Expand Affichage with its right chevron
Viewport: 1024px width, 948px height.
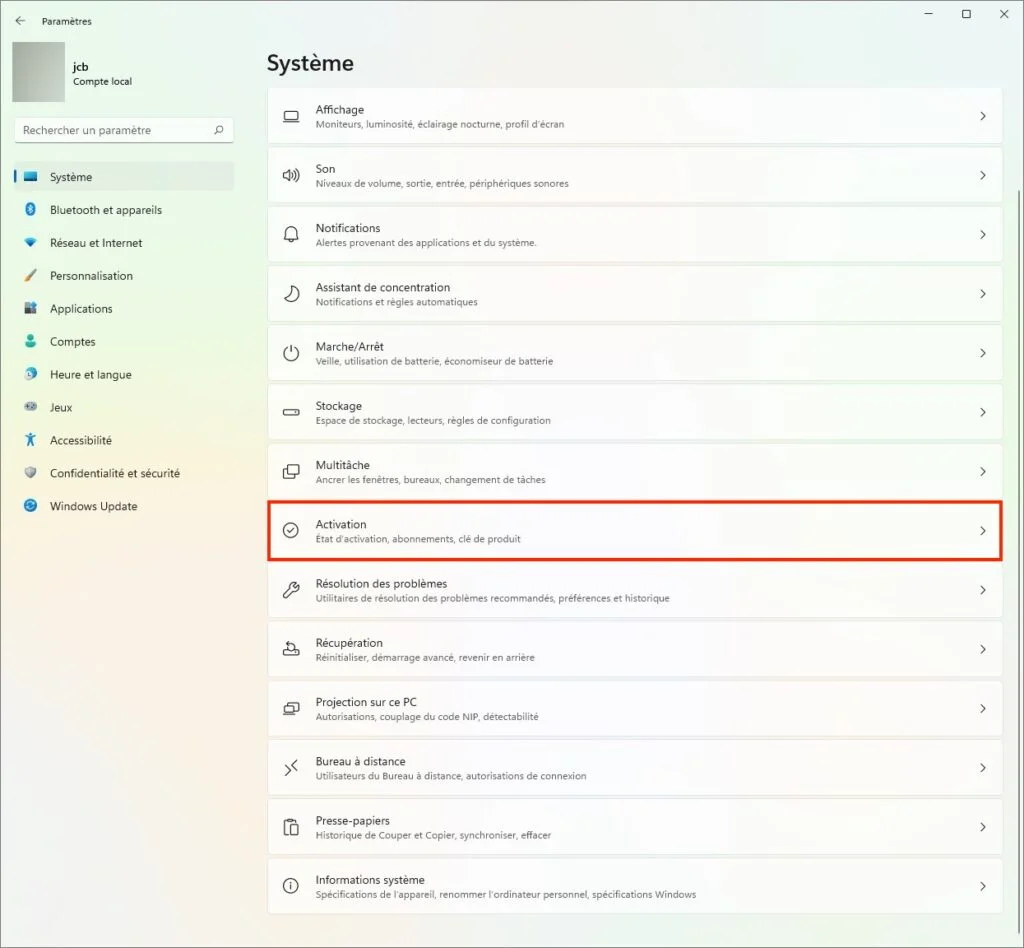982,116
